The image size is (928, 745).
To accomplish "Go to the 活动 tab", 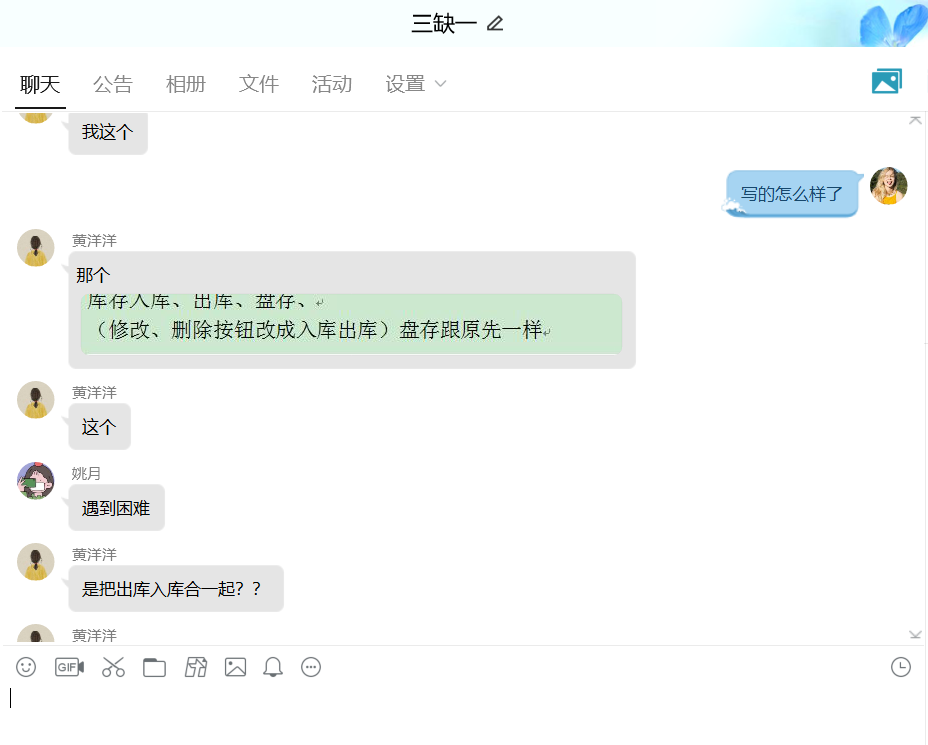I will pos(332,84).
